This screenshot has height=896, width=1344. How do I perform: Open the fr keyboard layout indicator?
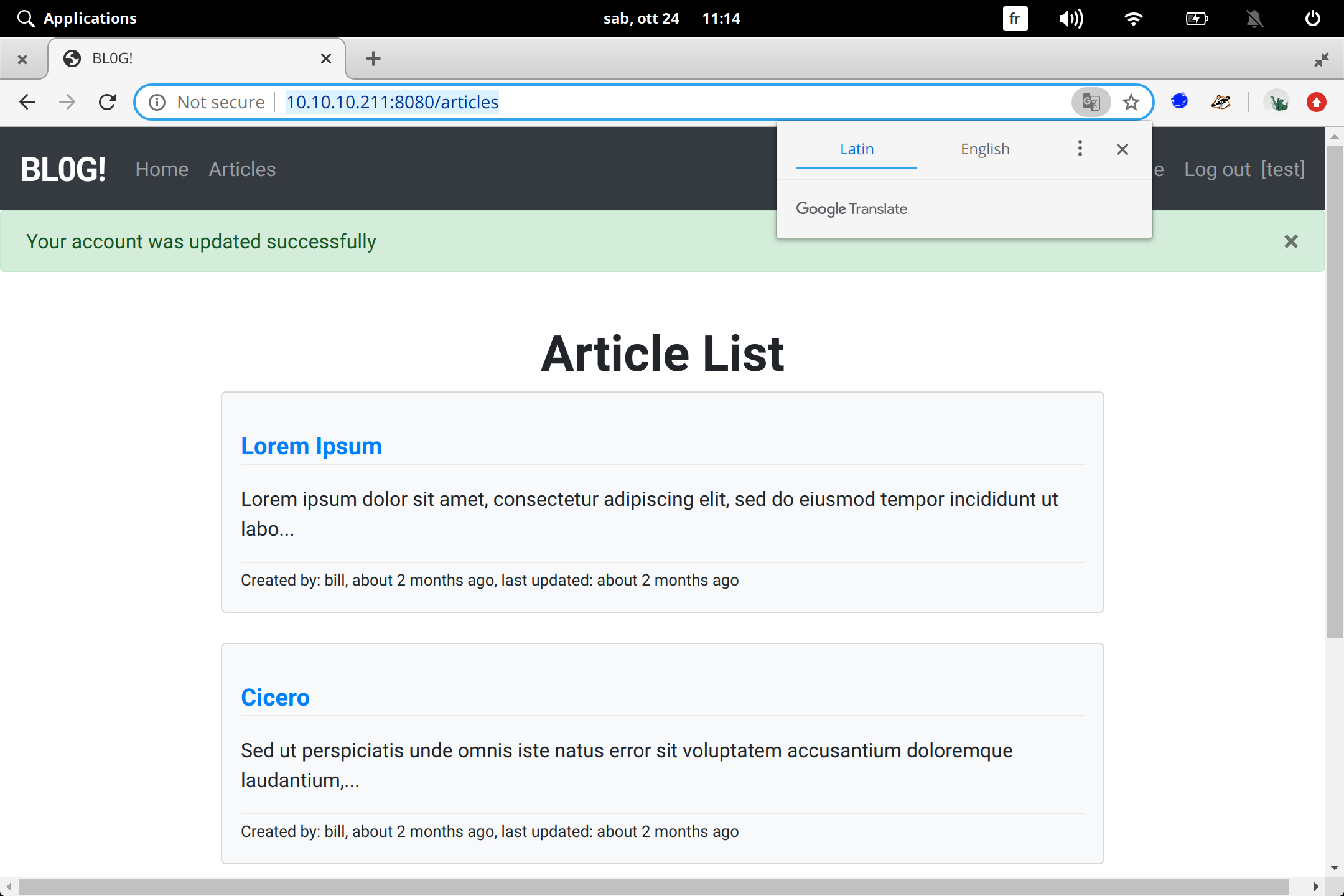coord(1015,19)
